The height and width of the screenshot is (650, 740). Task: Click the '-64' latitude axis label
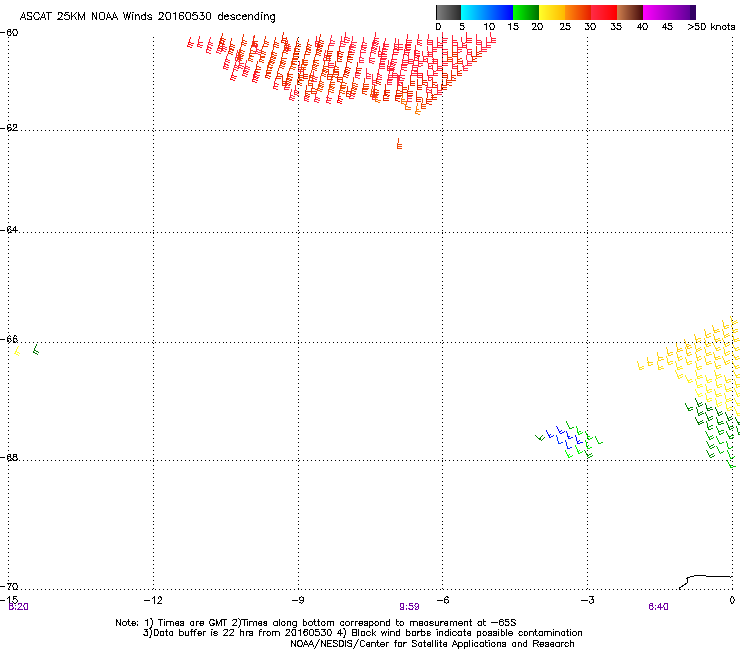coord(9,230)
